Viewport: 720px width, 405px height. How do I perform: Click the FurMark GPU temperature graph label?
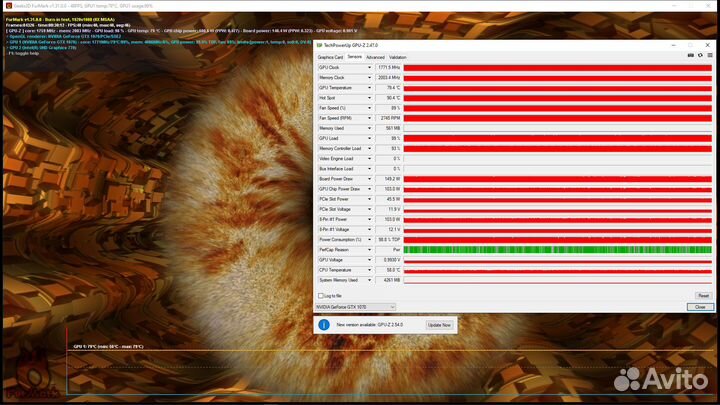(108, 347)
